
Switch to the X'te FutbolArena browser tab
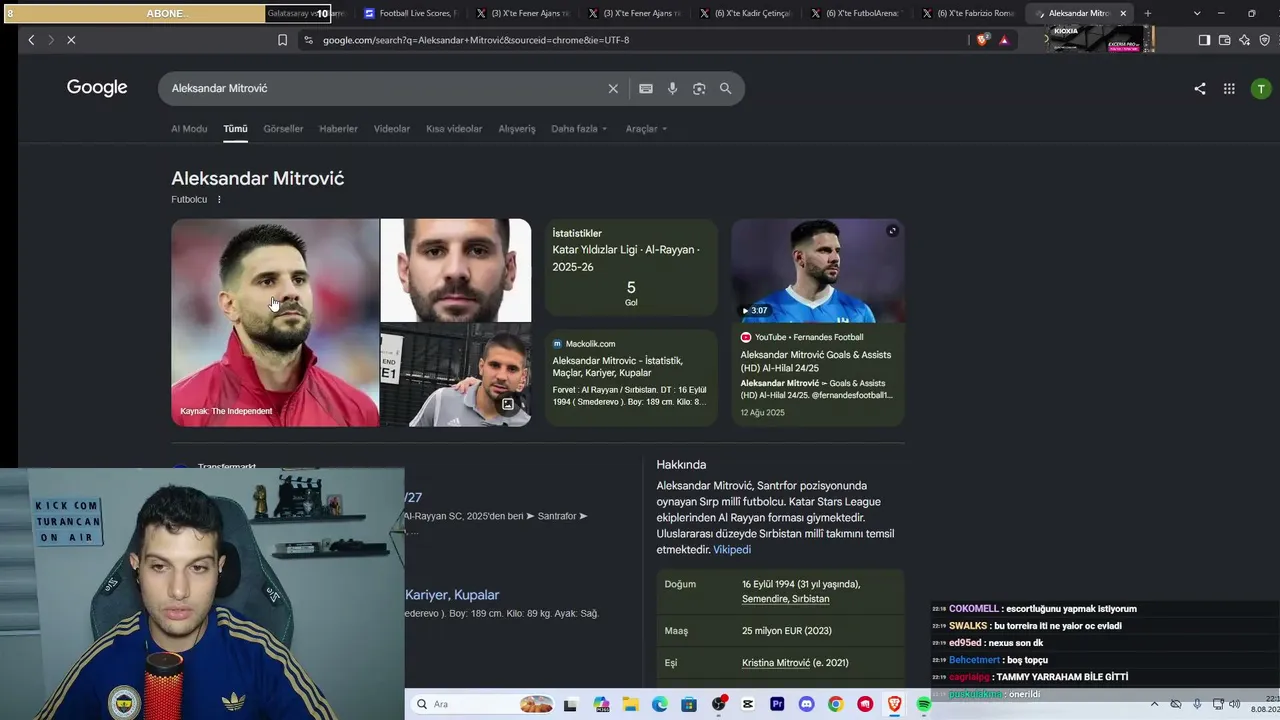point(857,13)
